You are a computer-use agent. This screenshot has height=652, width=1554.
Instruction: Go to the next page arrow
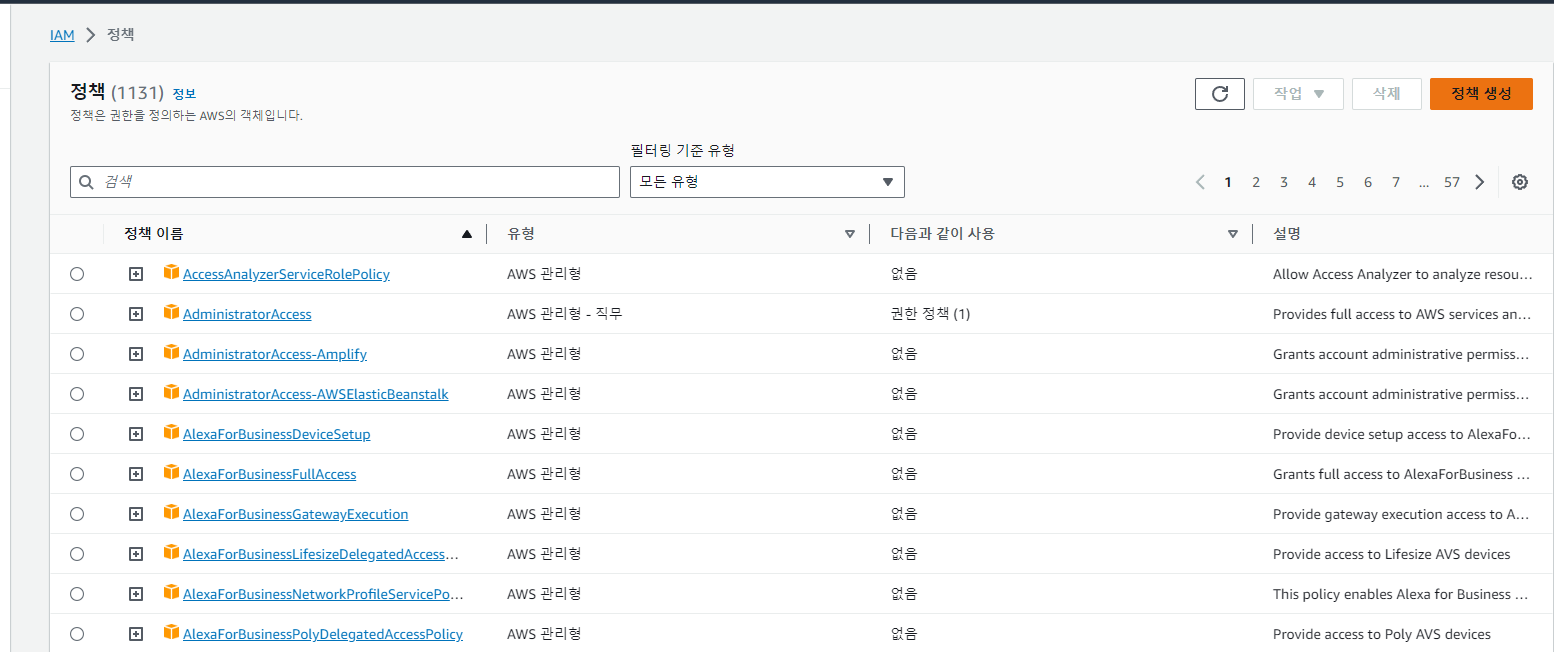1480,182
